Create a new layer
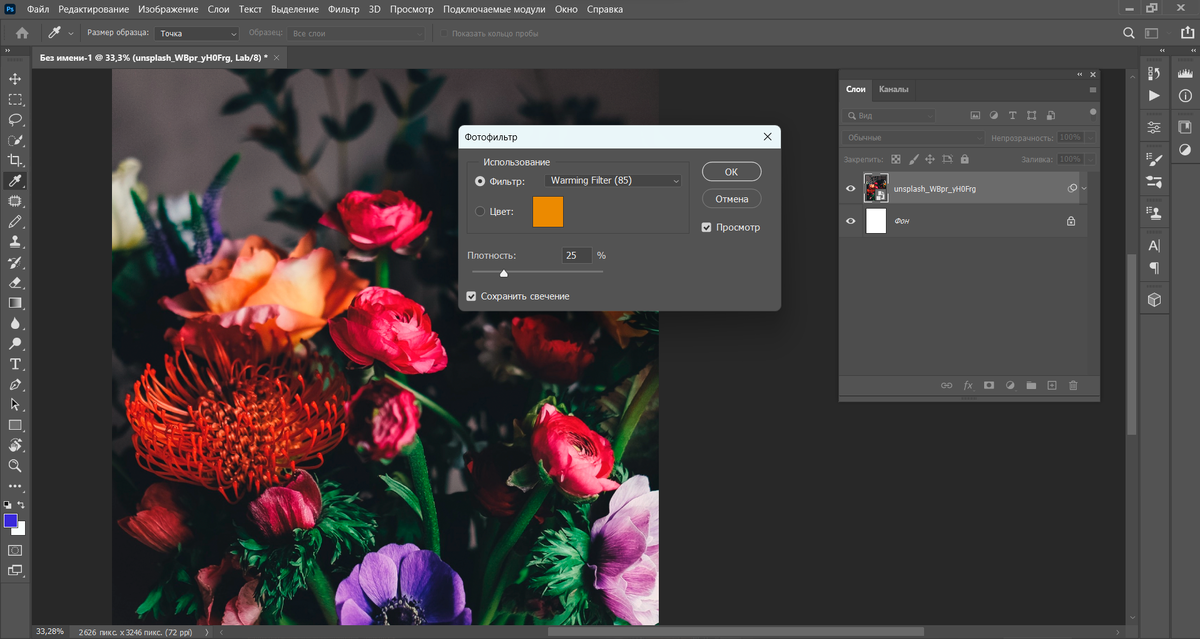1200x639 pixels. click(1052, 385)
